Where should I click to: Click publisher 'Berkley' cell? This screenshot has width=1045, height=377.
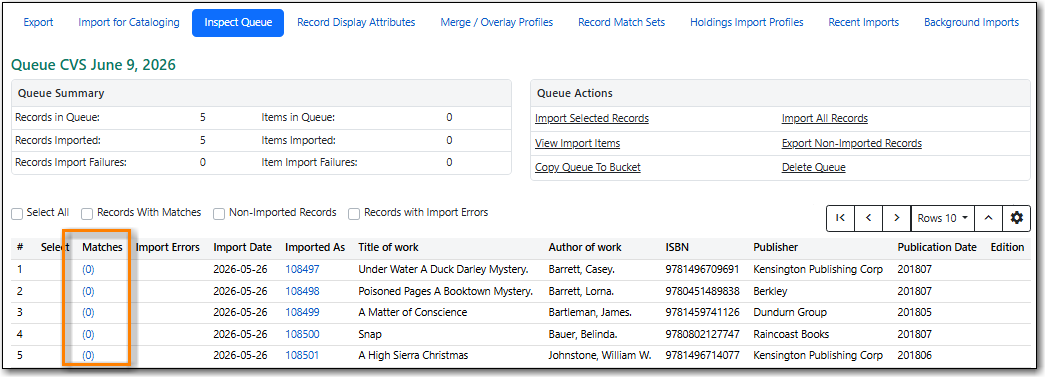point(770,291)
